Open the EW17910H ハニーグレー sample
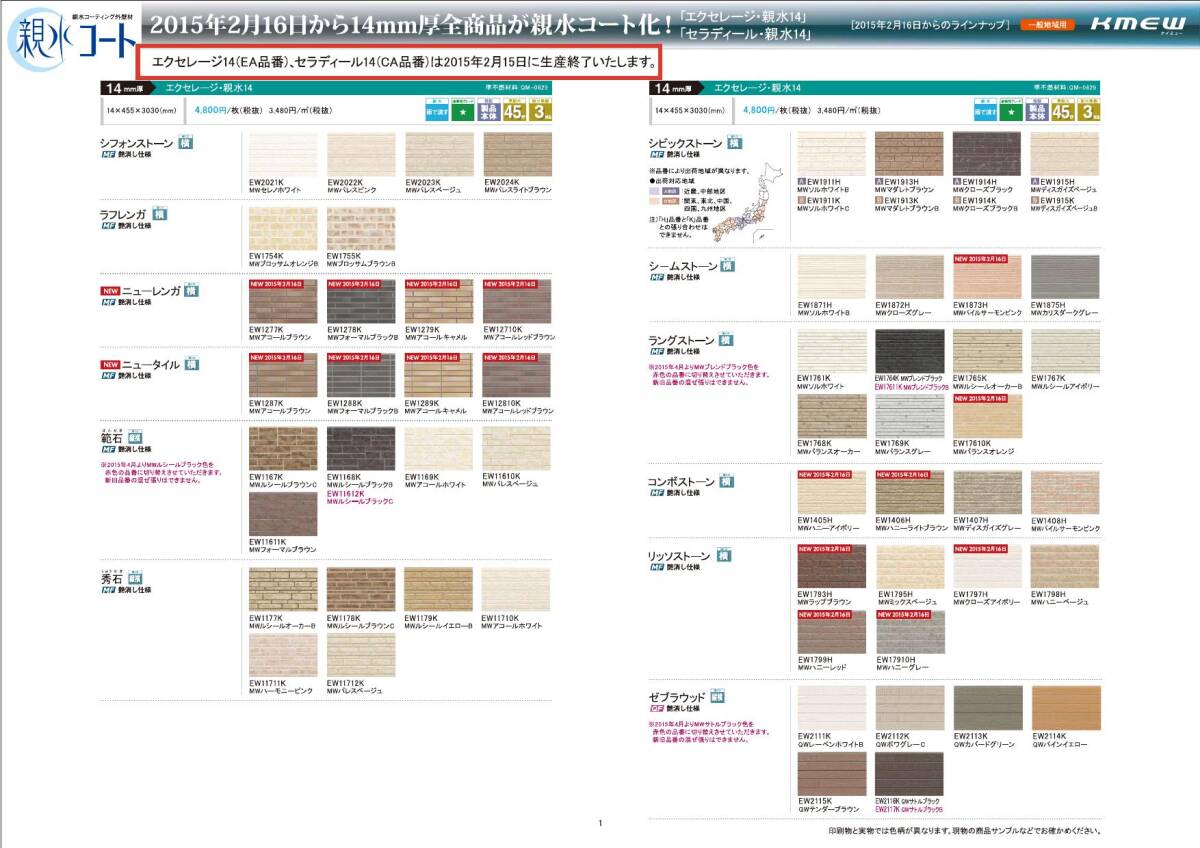This screenshot has width=1200, height=848. tap(909, 632)
